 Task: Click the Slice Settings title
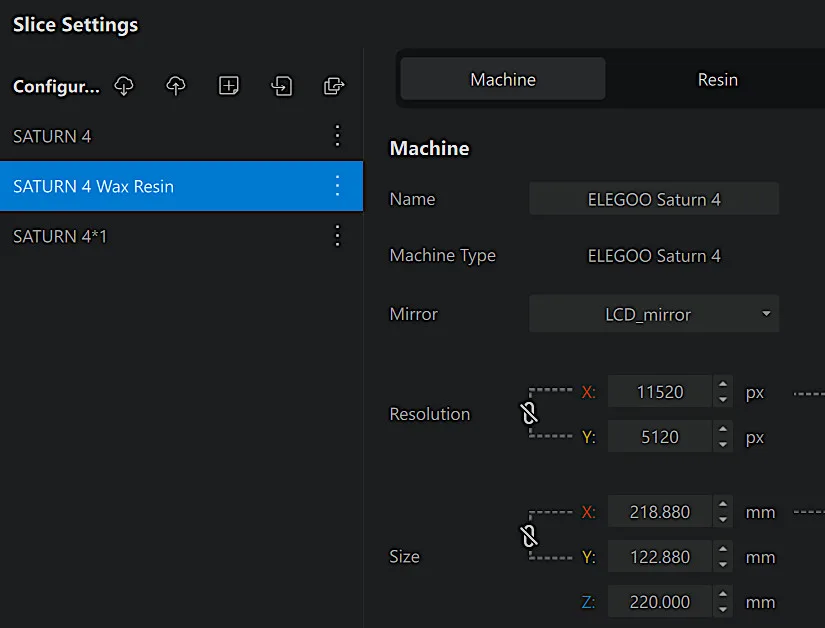(x=76, y=25)
